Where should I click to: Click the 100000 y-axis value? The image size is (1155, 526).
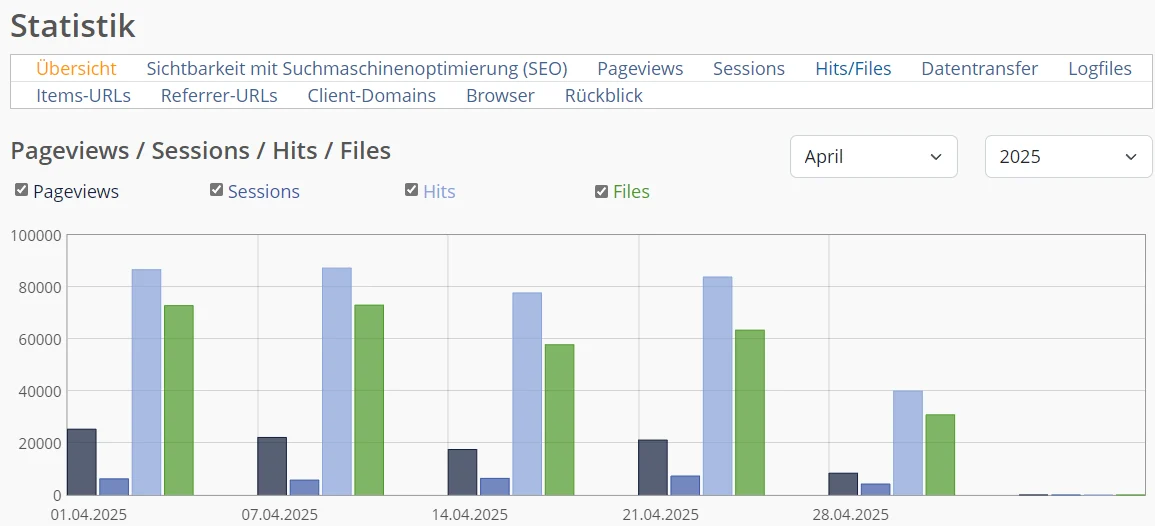point(36,236)
